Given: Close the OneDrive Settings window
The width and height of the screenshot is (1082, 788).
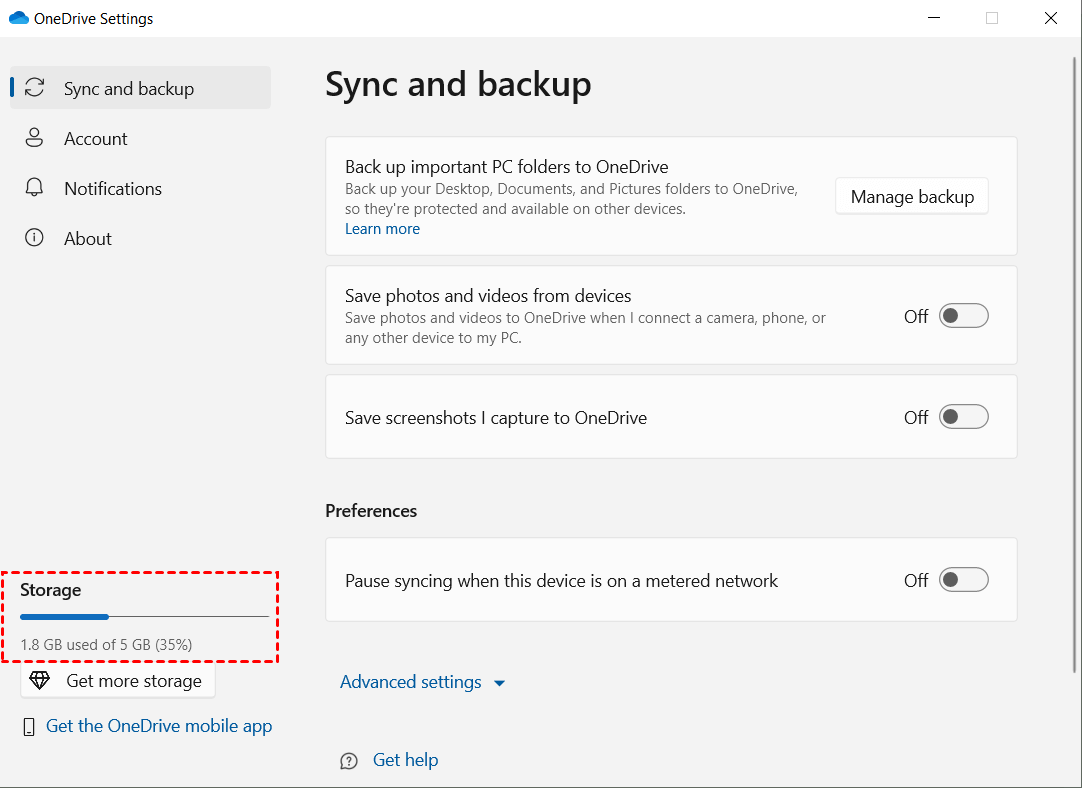Looking at the screenshot, I should click(x=1050, y=18).
